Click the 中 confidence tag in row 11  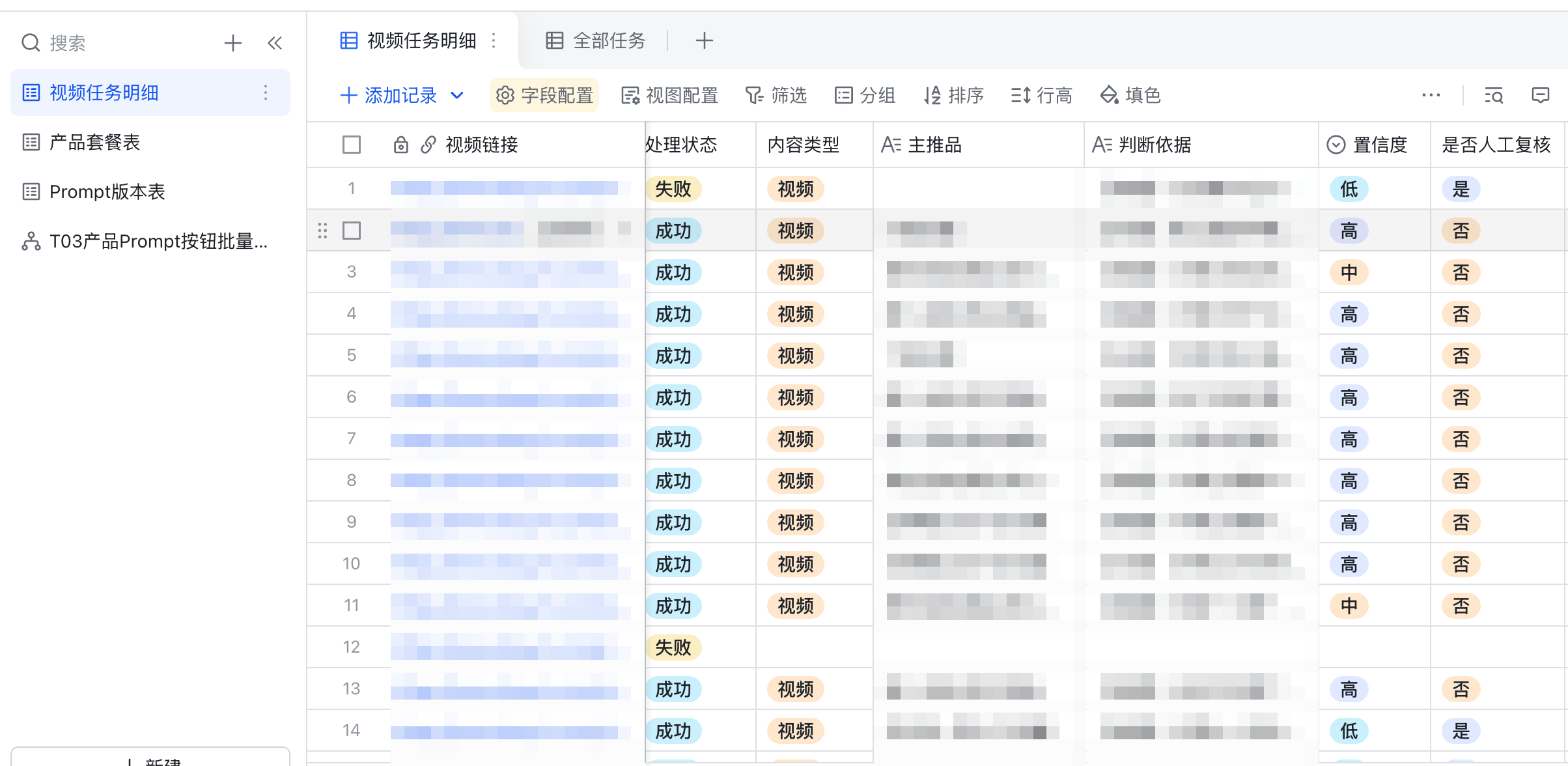1349,606
